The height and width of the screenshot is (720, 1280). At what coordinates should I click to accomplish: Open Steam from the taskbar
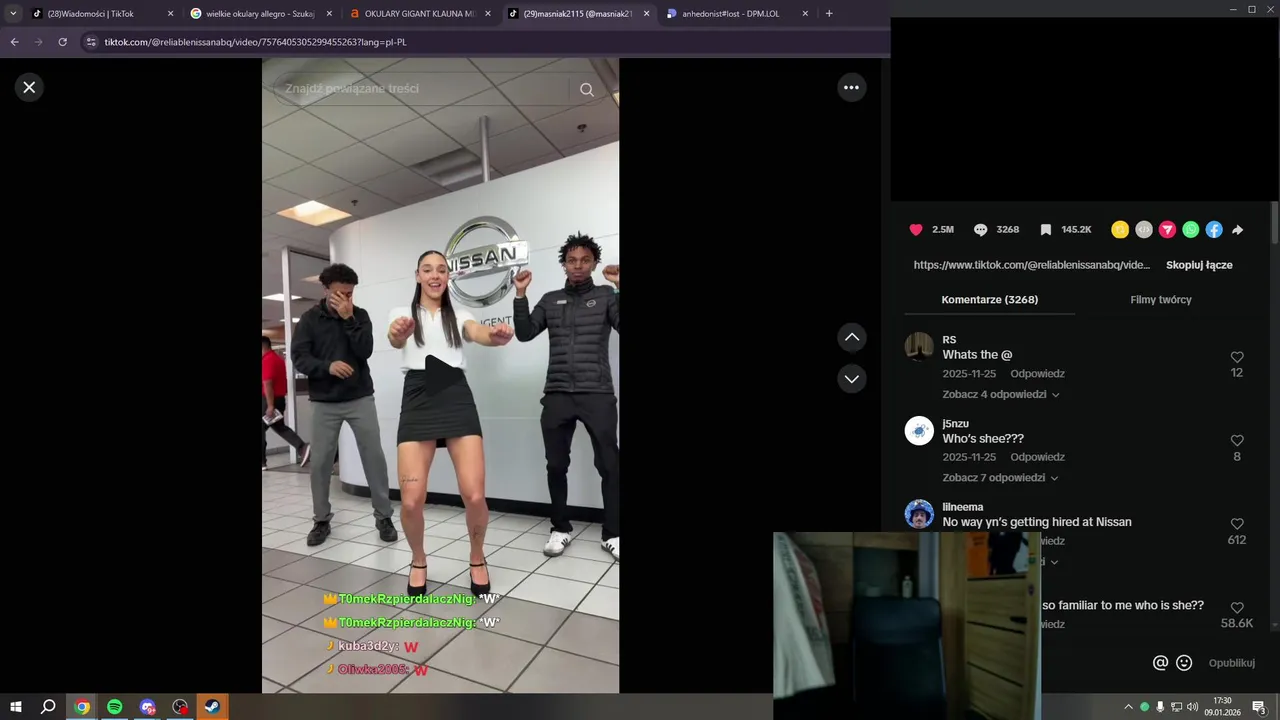tap(212, 707)
